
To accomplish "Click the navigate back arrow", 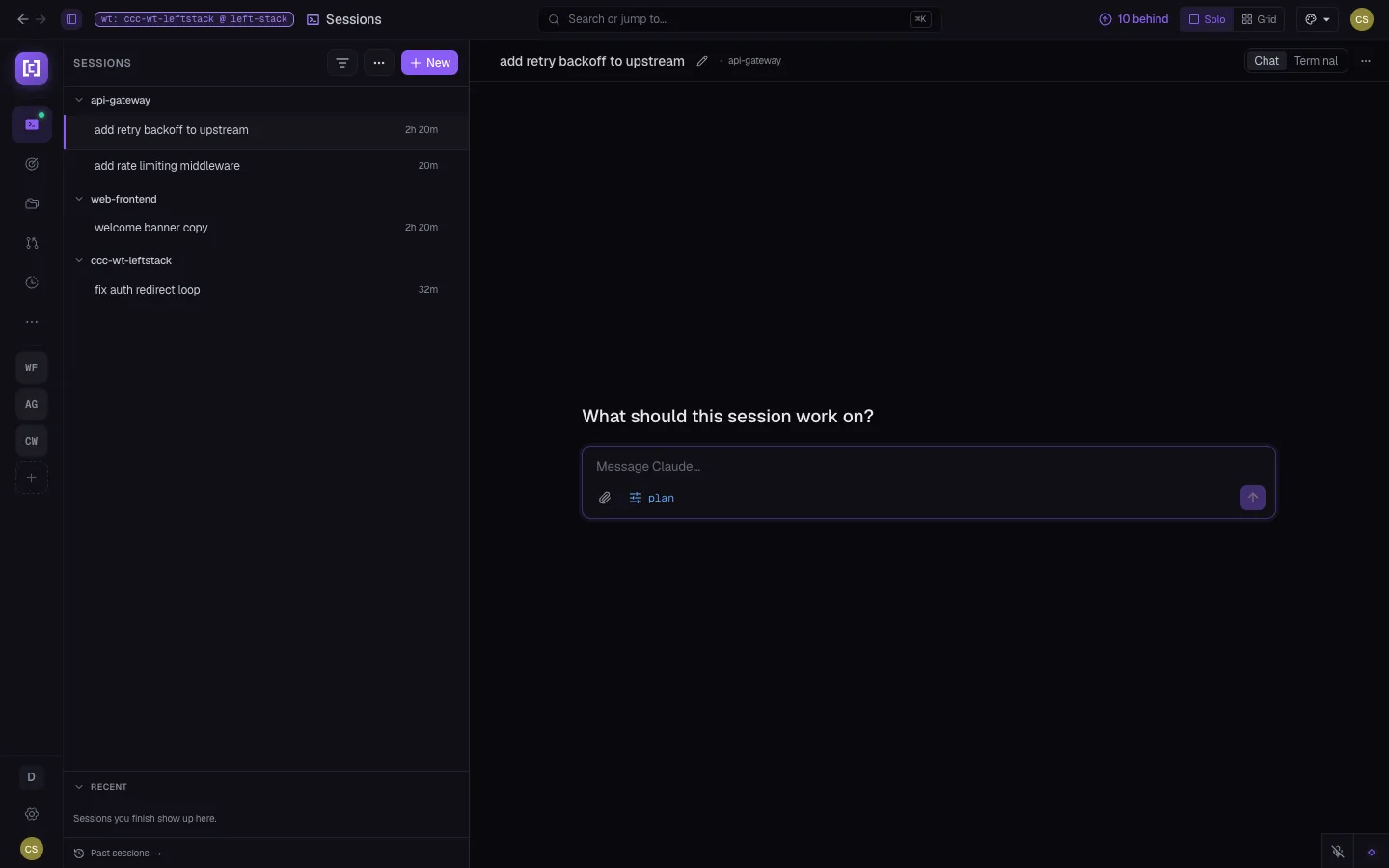I will [x=23, y=19].
